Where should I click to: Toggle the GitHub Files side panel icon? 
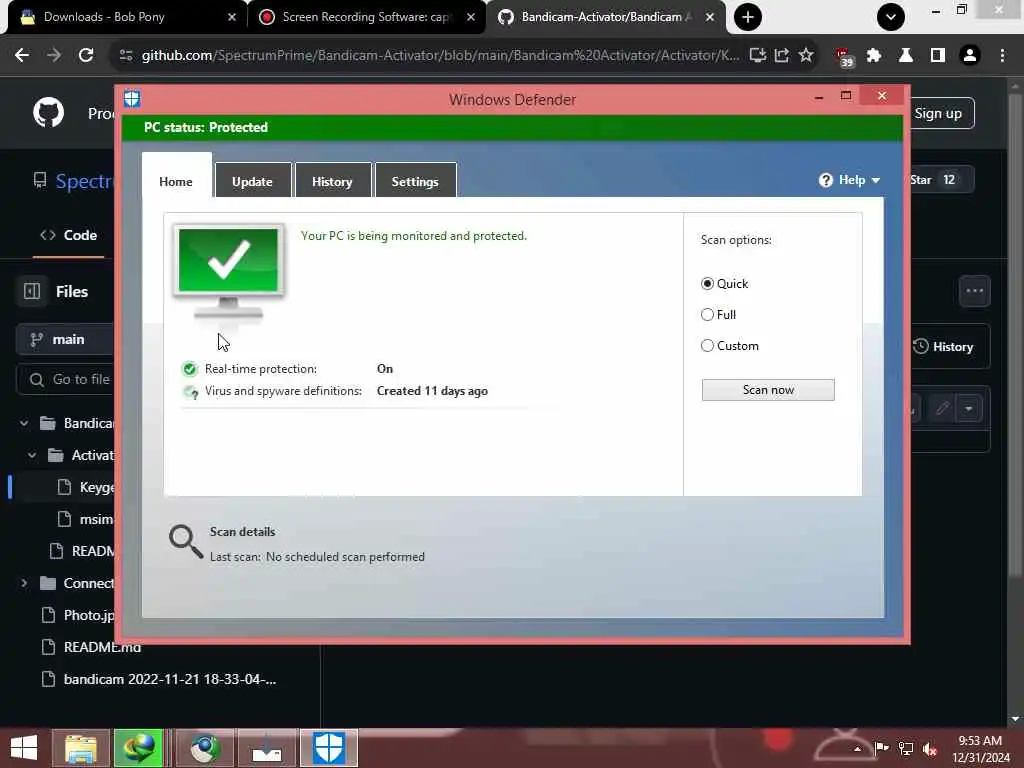pos(31,291)
